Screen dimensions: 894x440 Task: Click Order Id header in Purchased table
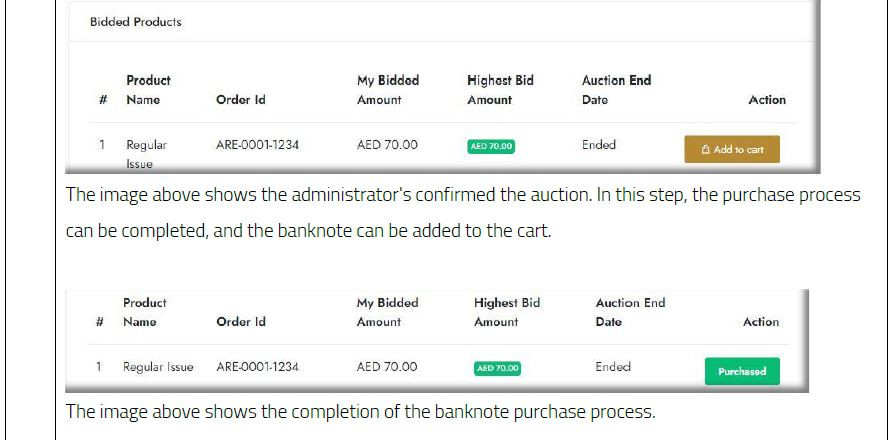pyautogui.click(x=241, y=322)
